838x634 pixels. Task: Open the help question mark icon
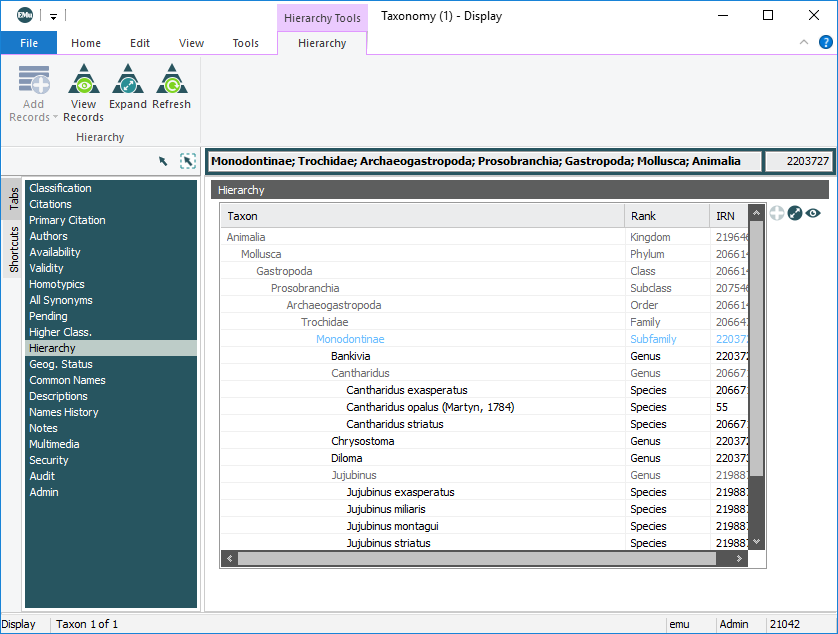coord(825,42)
